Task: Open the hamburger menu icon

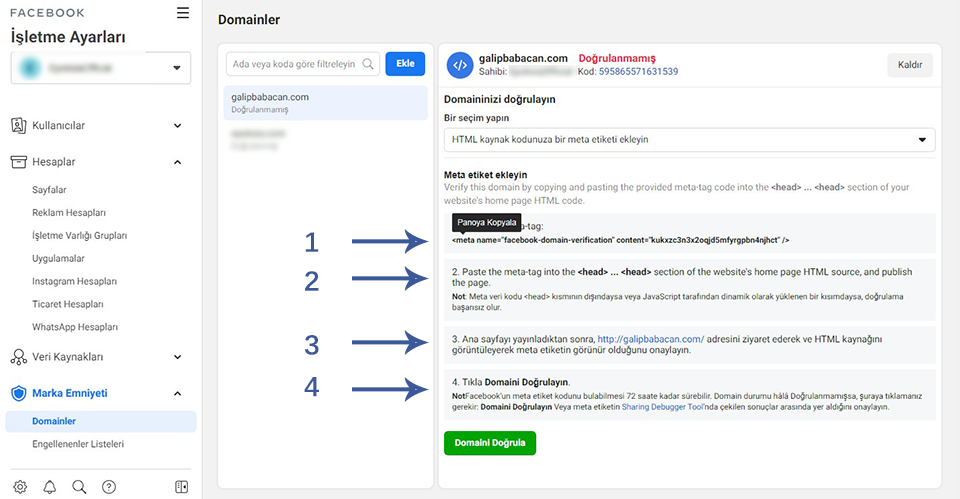Action: pyautogui.click(x=182, y=13)
